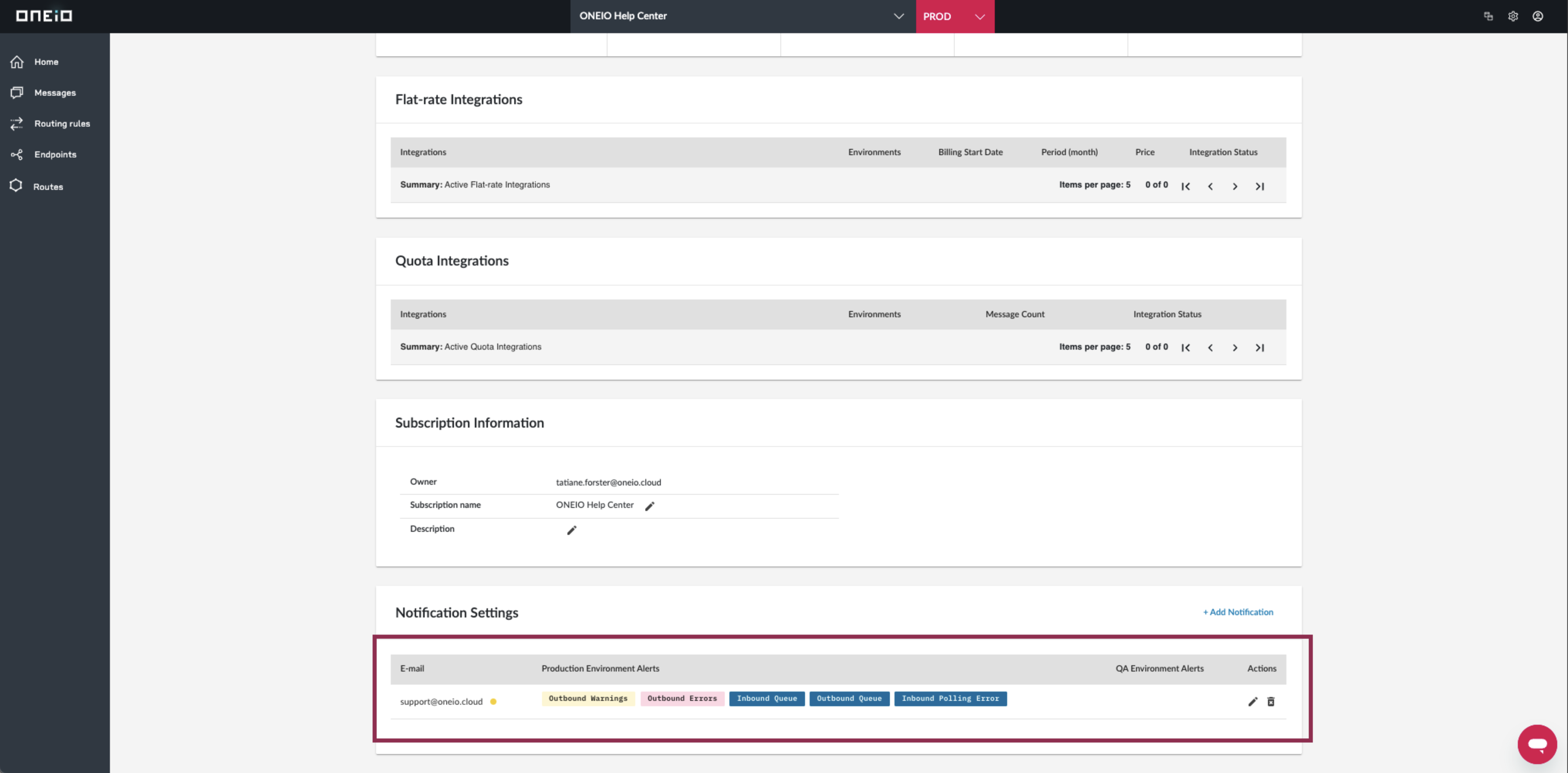Go to next page of Flat-rate Integrations
The image size is (1568, 773).
point(1235,186)
